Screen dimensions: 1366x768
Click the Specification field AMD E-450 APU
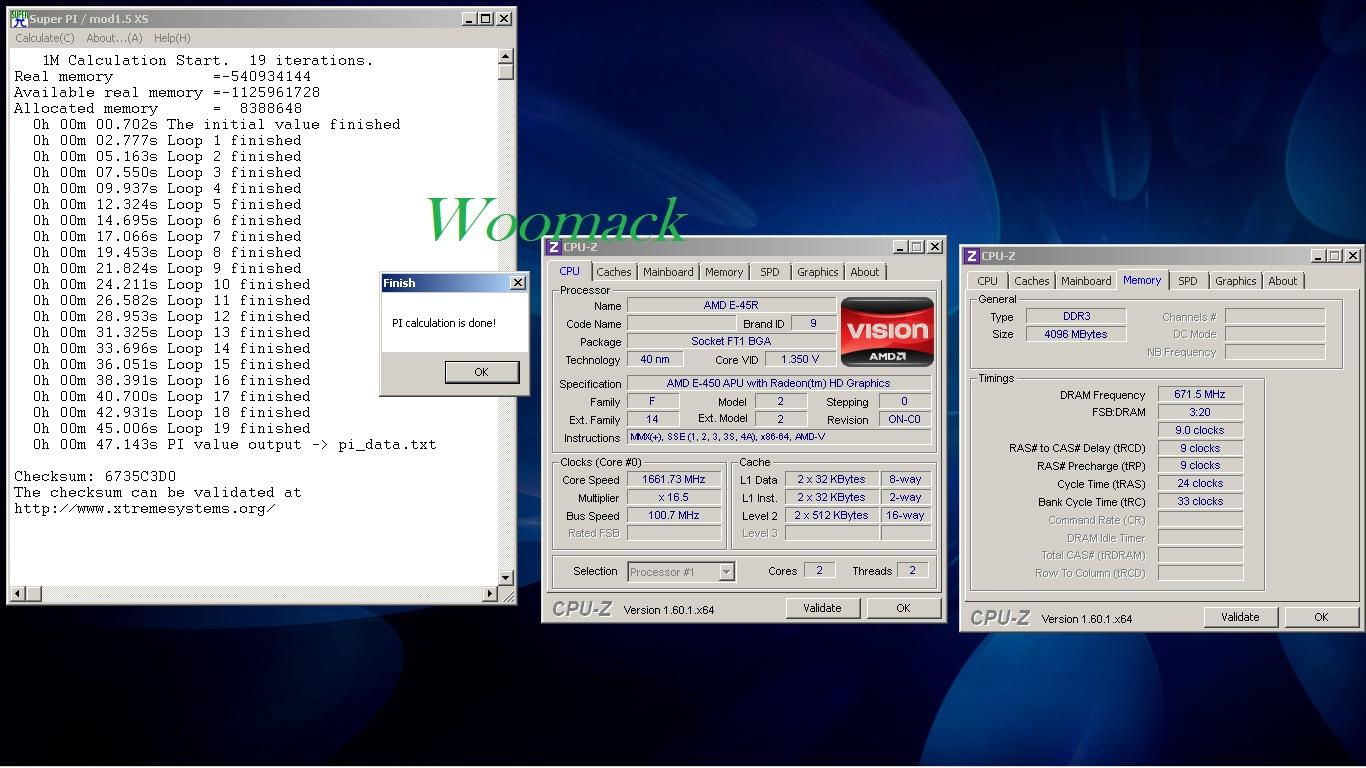point(779,384)
